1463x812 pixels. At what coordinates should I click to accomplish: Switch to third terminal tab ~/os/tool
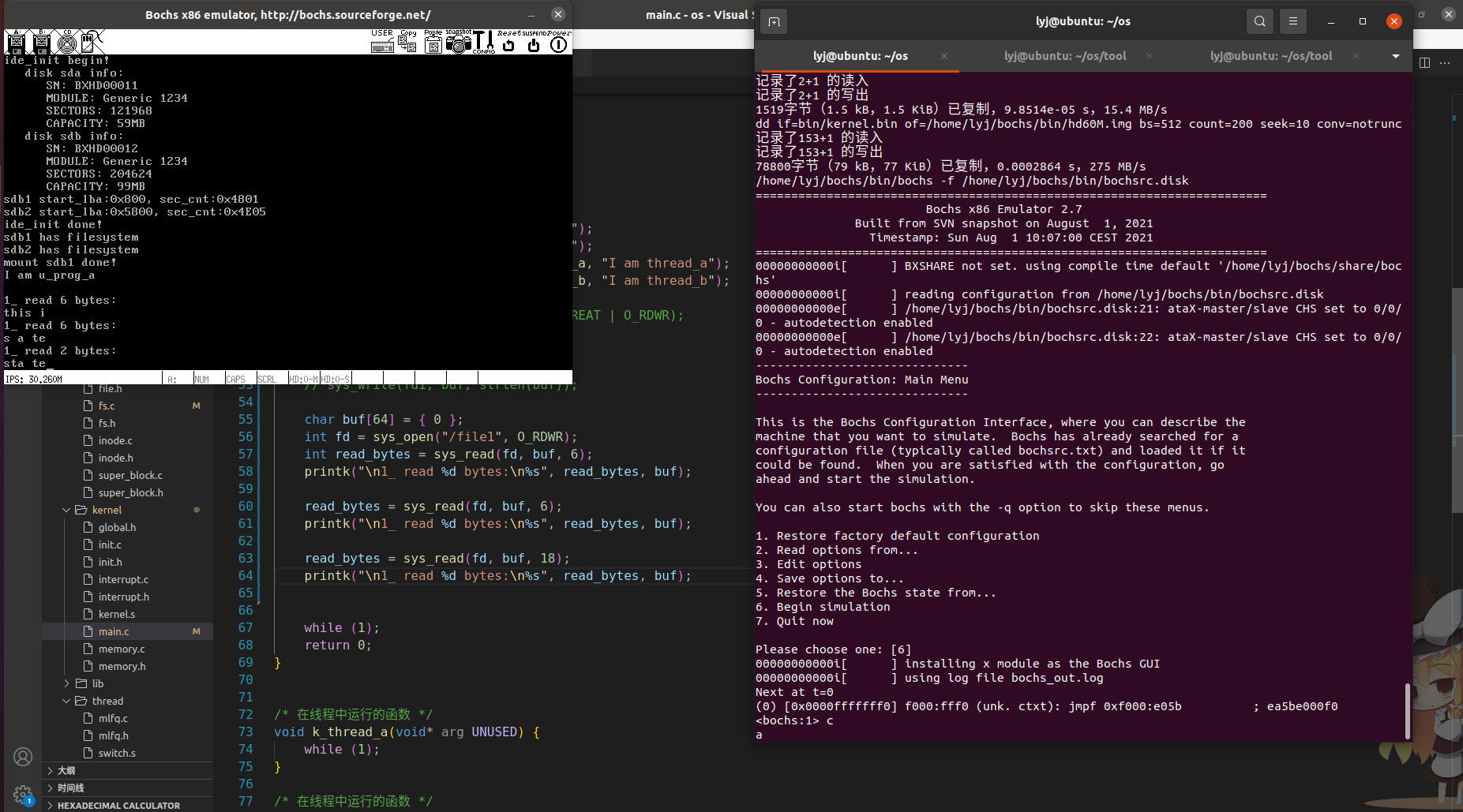point(1270,56)
